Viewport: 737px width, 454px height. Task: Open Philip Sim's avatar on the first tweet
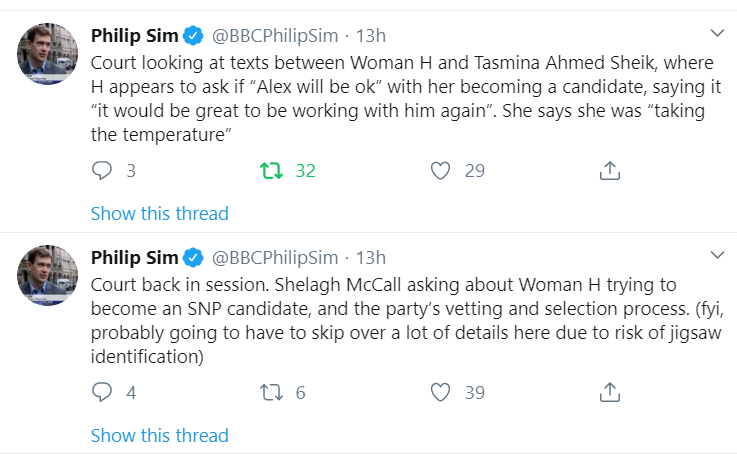(x=47, y=54)
